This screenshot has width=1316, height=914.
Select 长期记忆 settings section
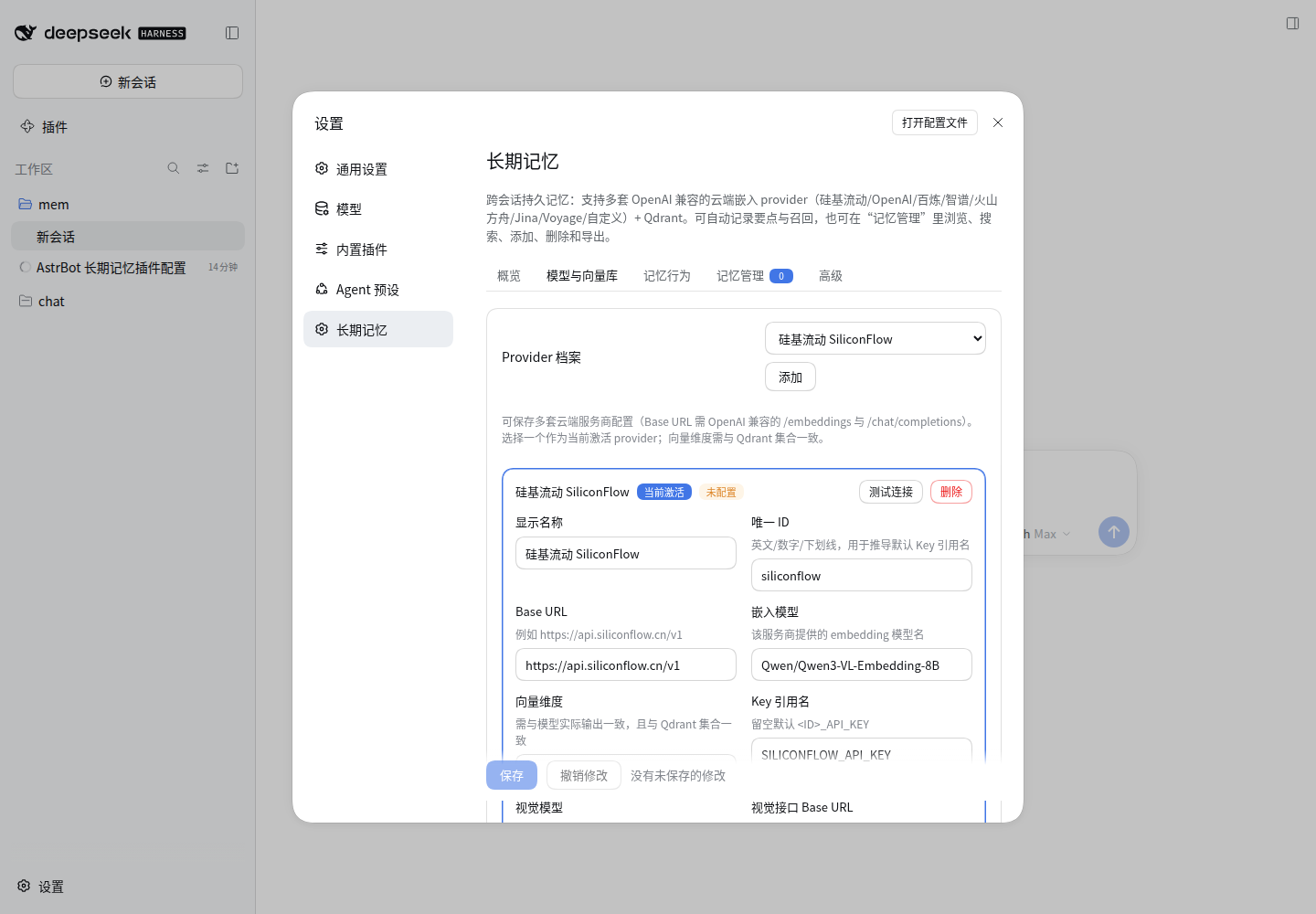coord(378,329)
